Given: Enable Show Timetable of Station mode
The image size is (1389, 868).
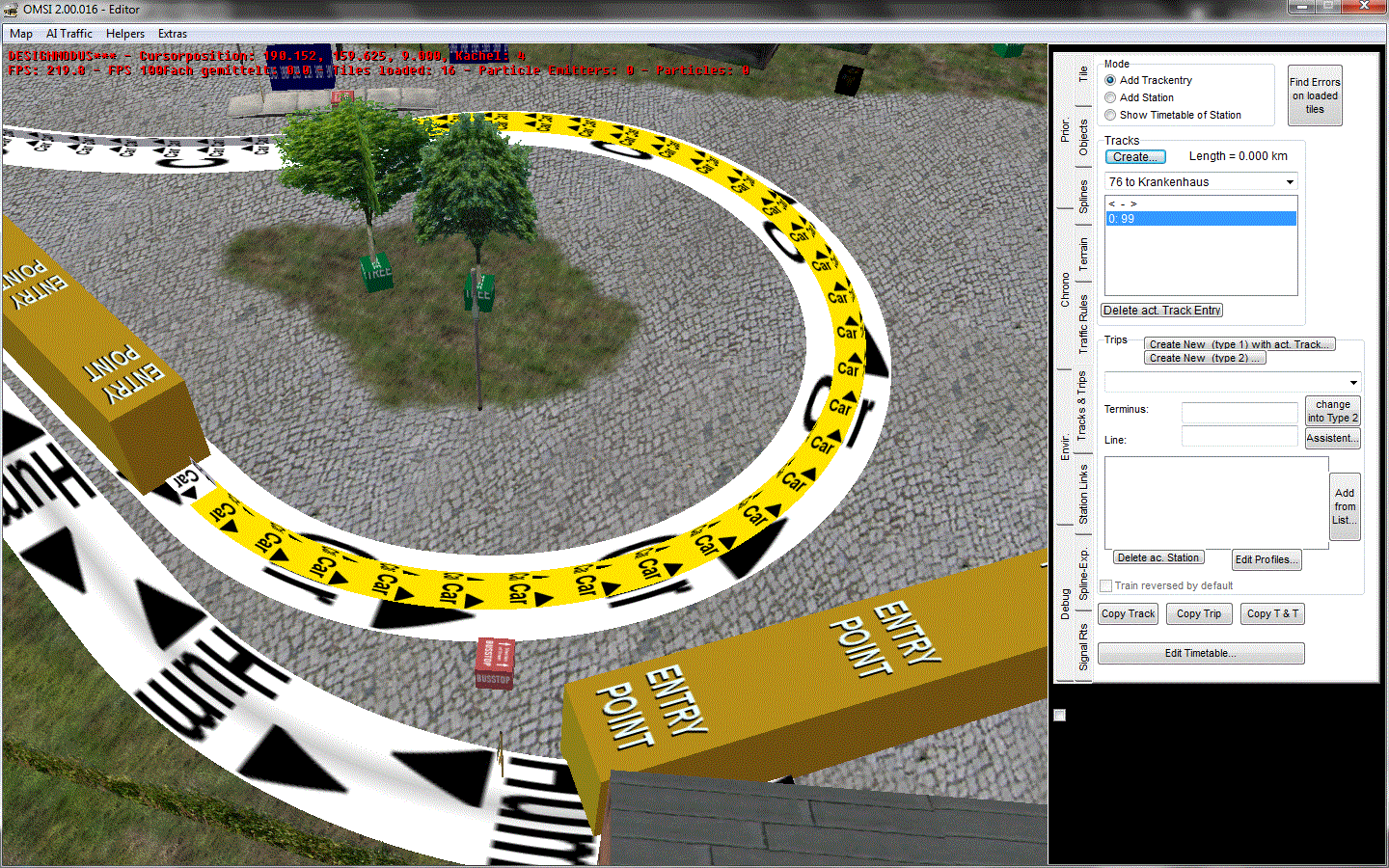Looking at the screenshot, I should (1110, 115).
